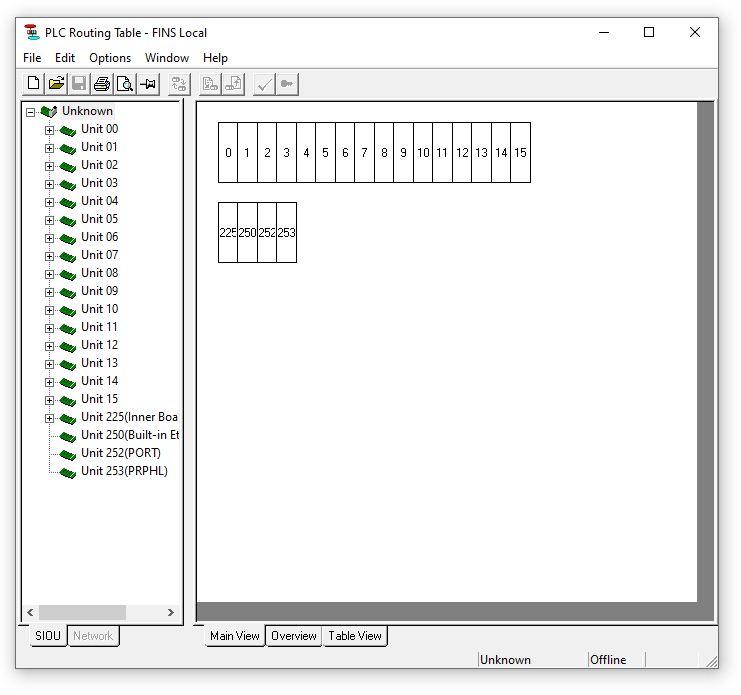
Task: Expand the Unit 00 tree node
Action: tap(49, 130)
